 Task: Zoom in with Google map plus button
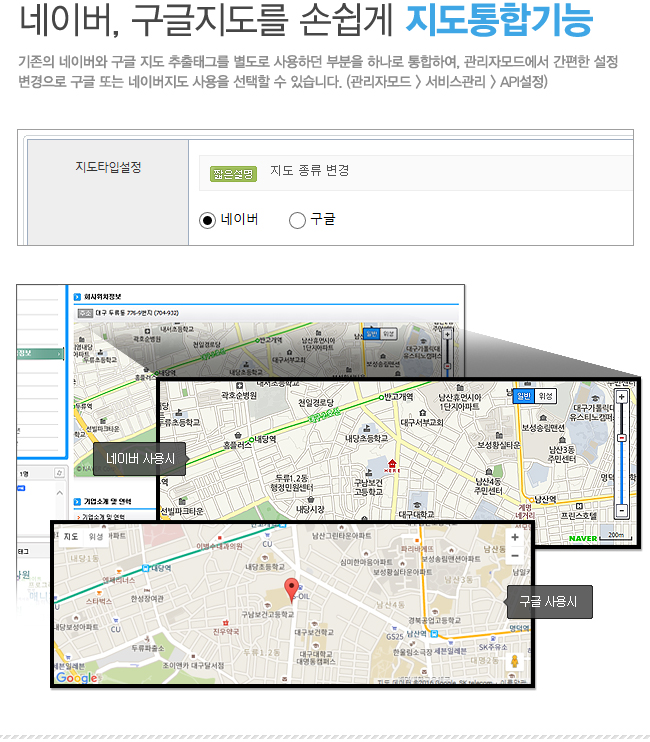click(515, 537)
